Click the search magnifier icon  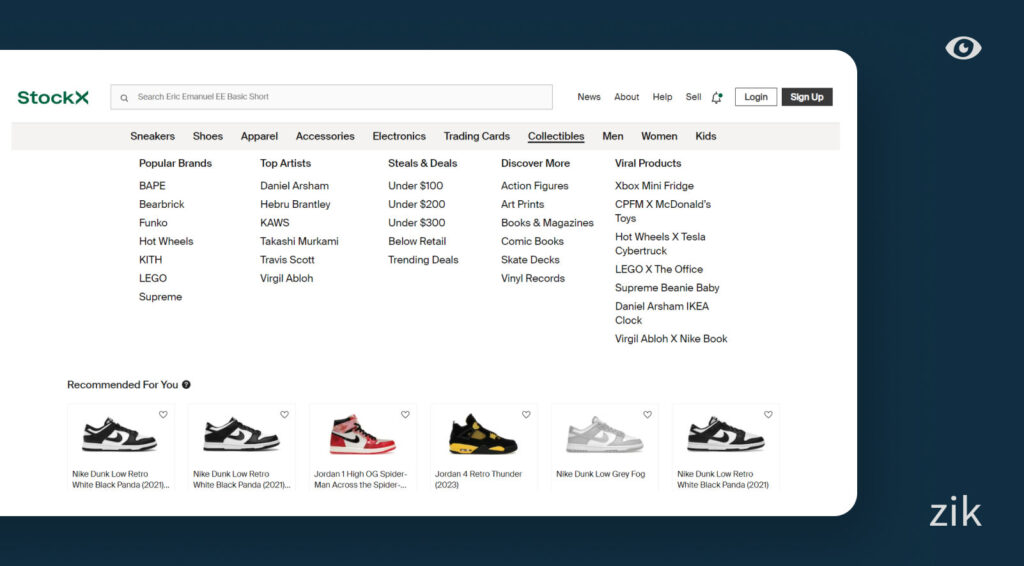[x=125, y=98]
